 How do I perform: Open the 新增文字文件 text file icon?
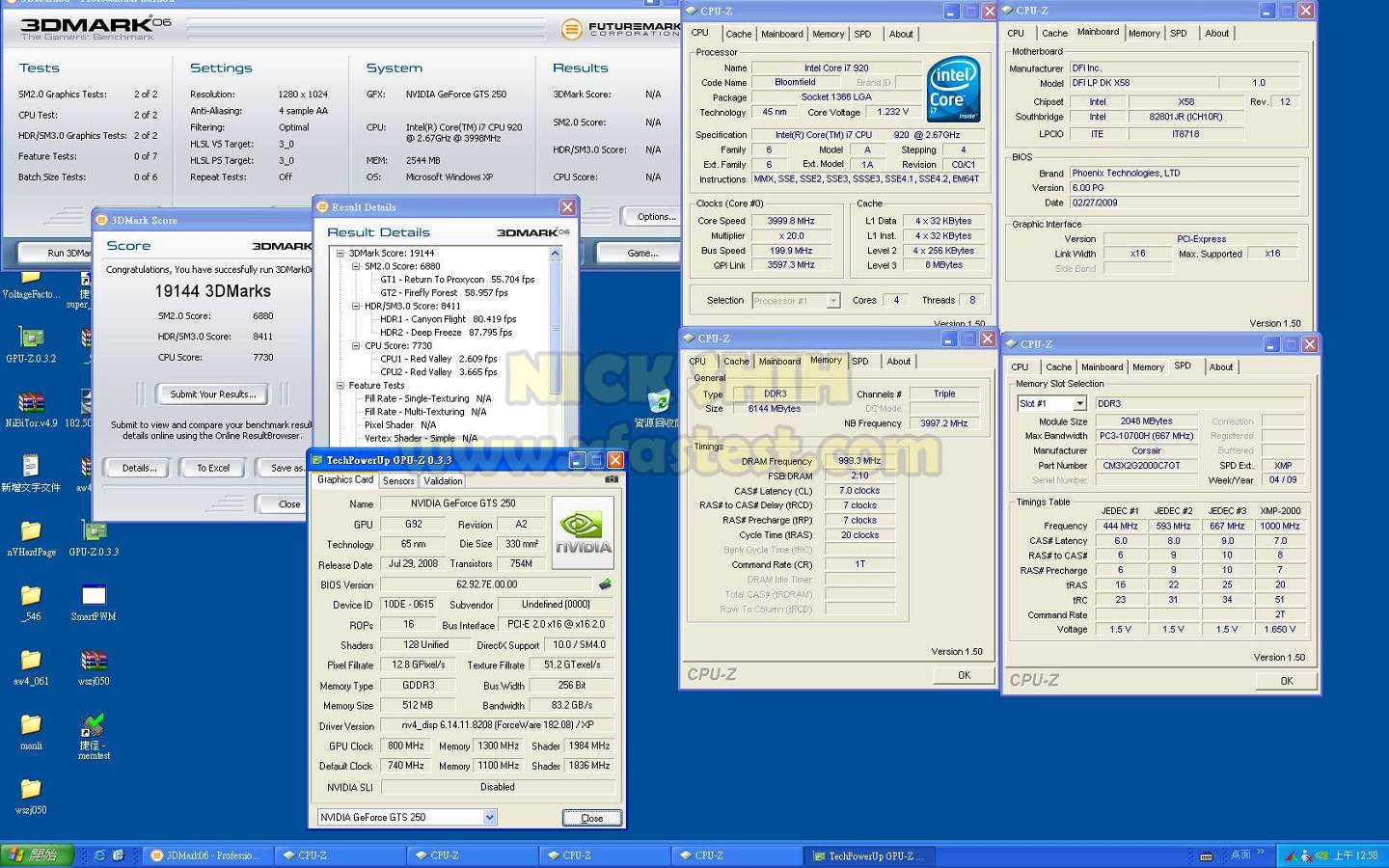tap(31, 467)
